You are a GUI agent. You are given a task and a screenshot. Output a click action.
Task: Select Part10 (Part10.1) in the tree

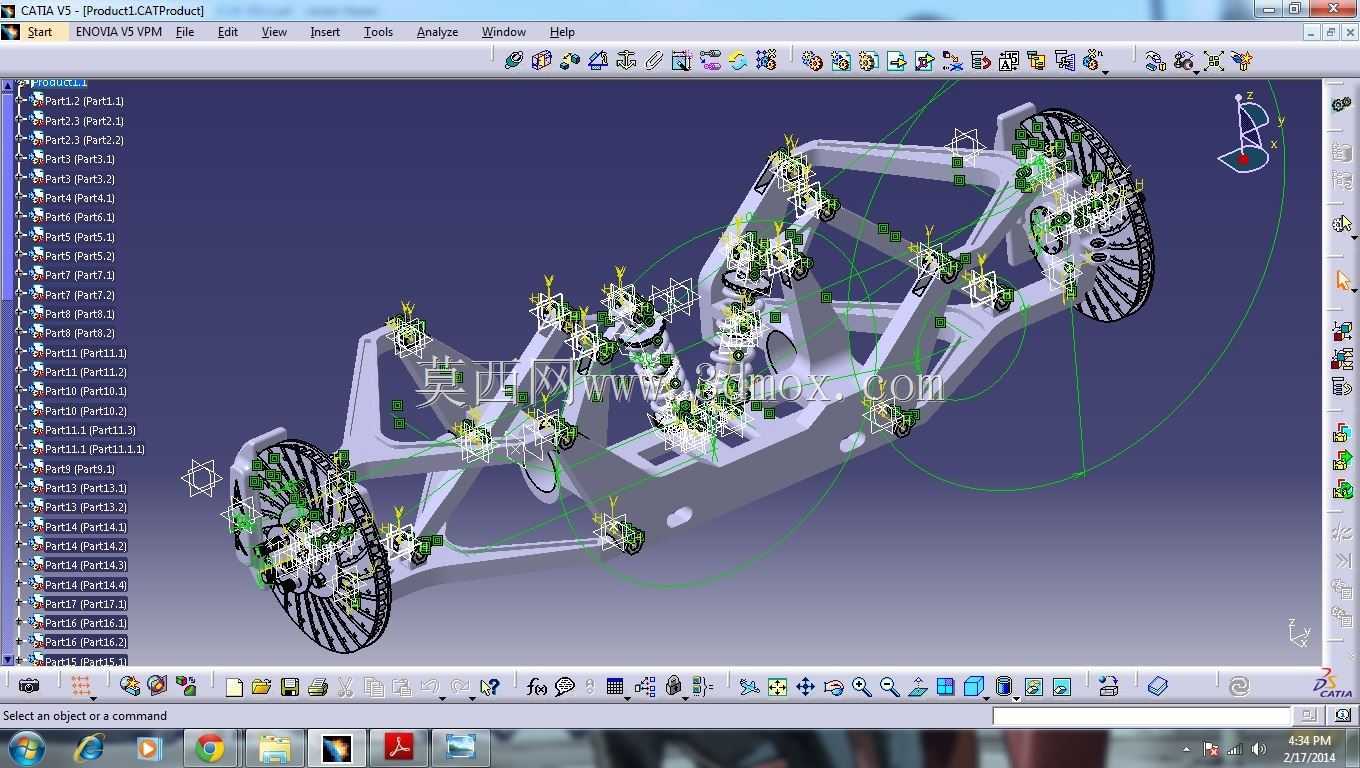point(86,392)
